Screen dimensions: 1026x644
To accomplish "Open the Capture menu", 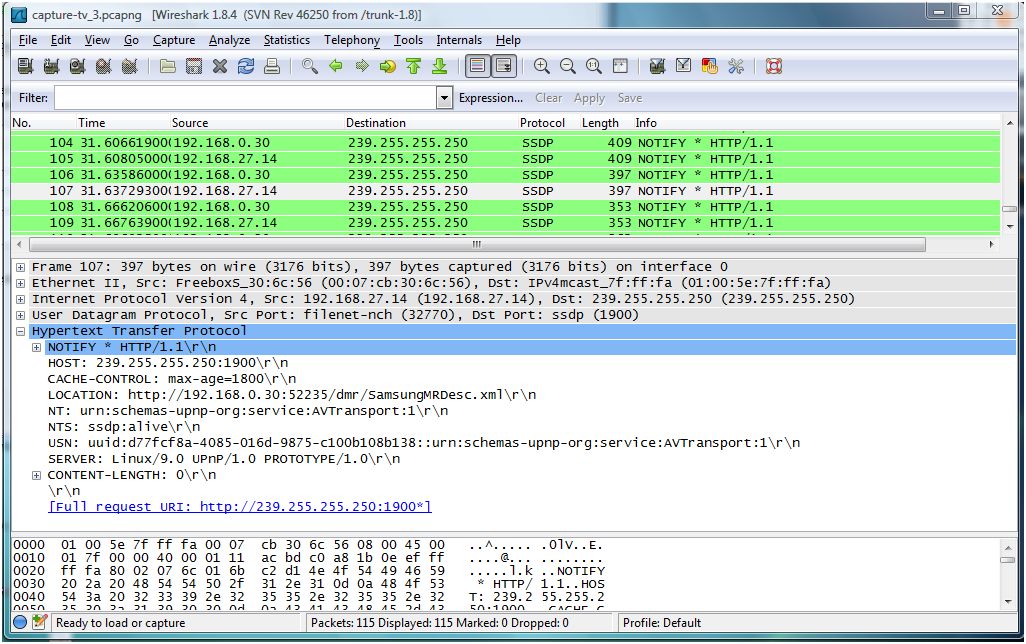I will 174,40.
